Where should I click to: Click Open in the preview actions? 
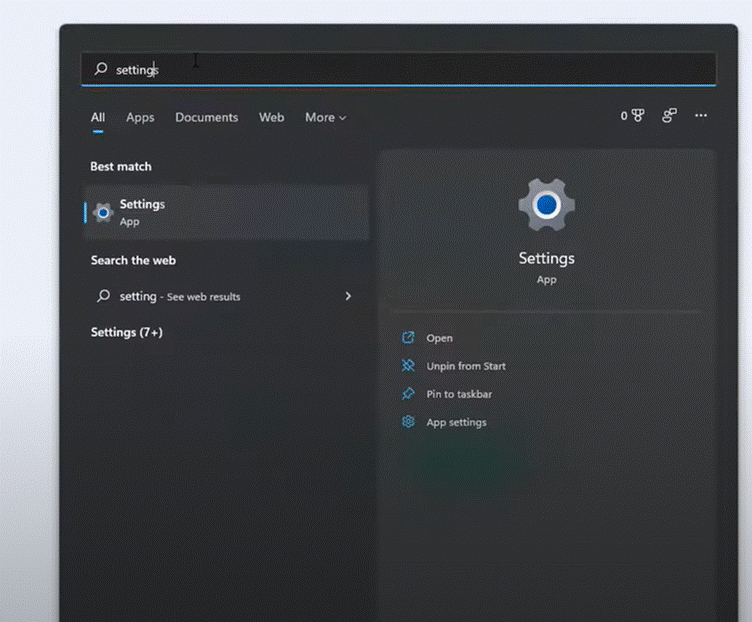tap(439, 338)
